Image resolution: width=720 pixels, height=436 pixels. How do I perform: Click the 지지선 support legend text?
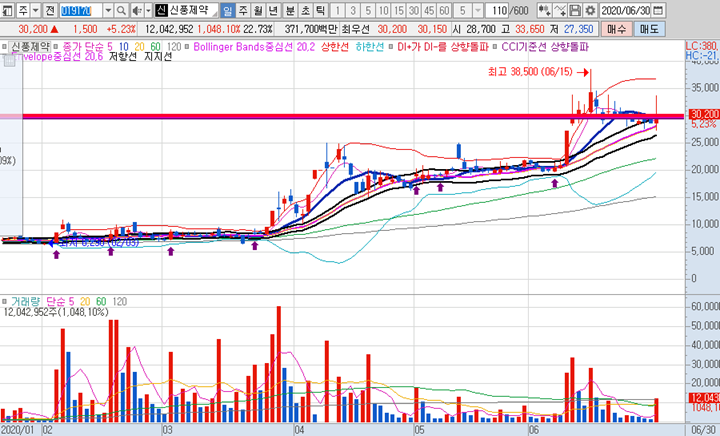pos(158,57)
